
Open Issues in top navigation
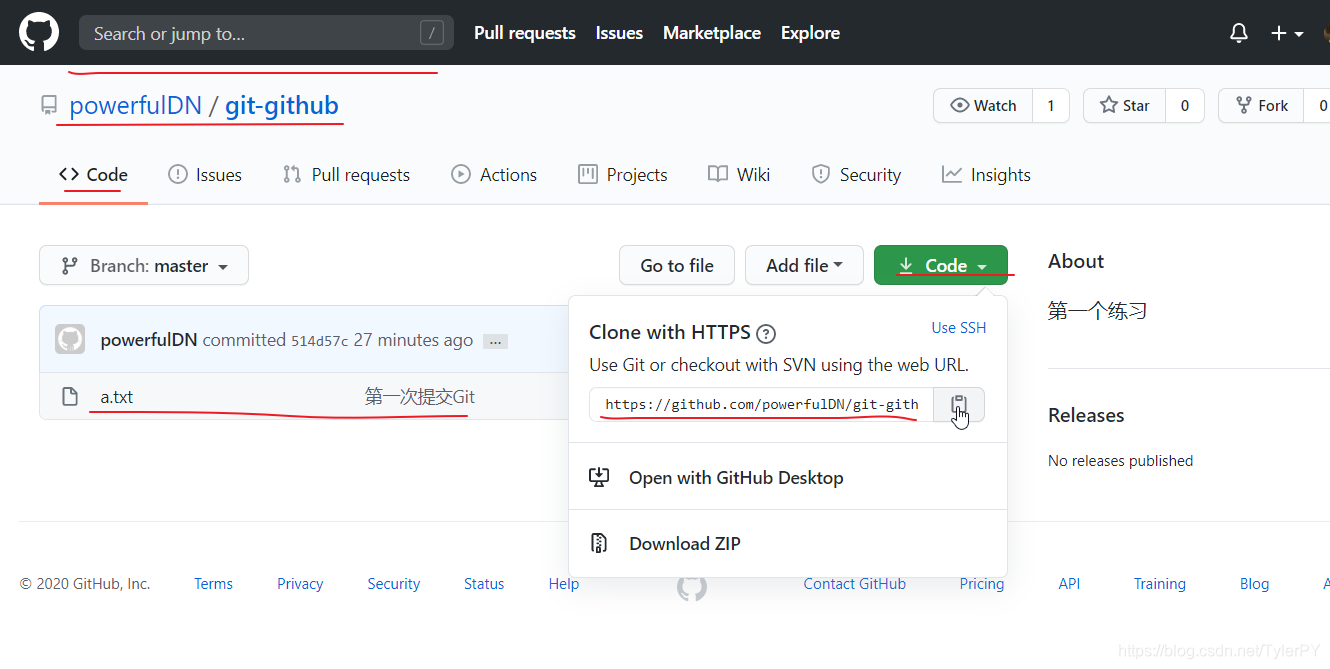coord(619,33)
